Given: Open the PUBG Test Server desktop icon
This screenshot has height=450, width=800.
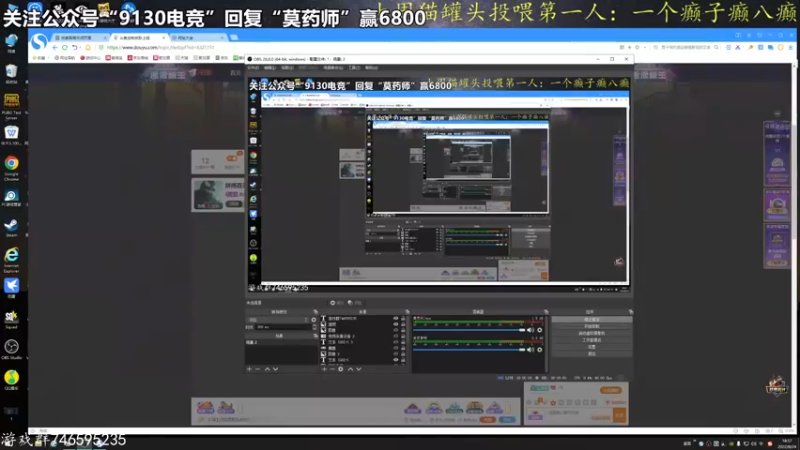Looking at the screenshot, I should [x=11, y=106].
